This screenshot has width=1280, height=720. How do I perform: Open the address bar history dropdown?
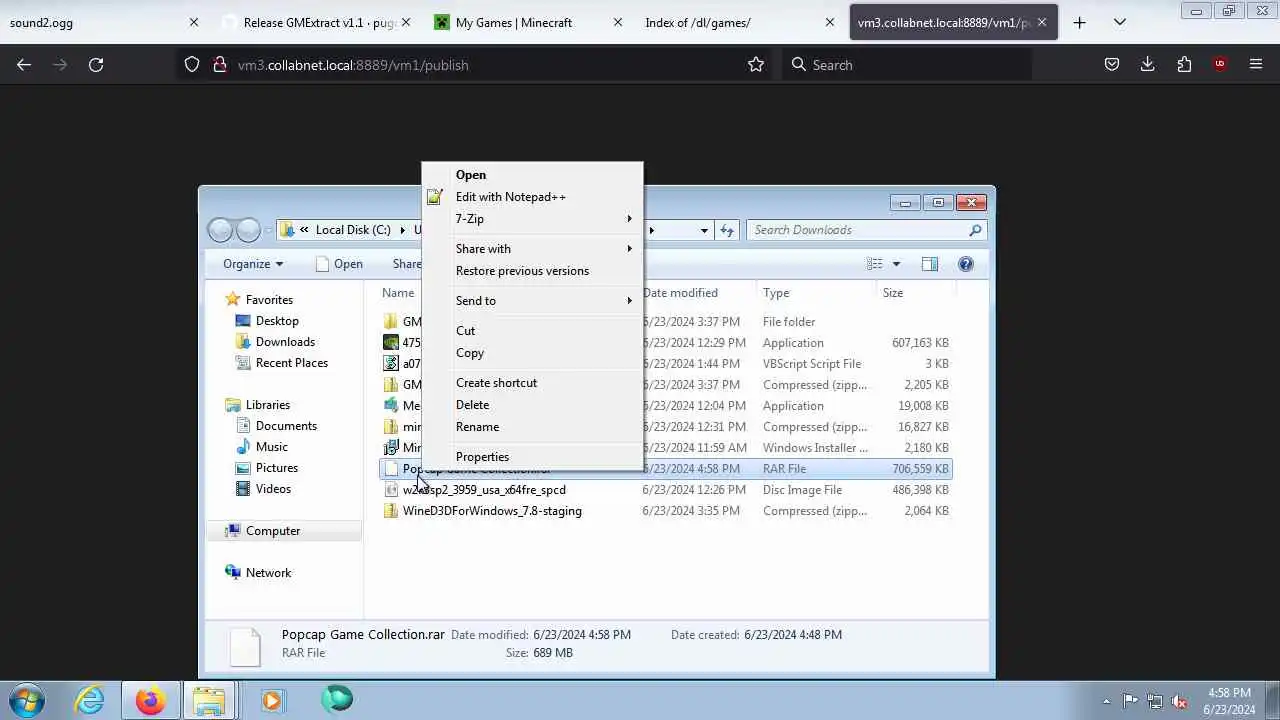(x=704, y=230)
